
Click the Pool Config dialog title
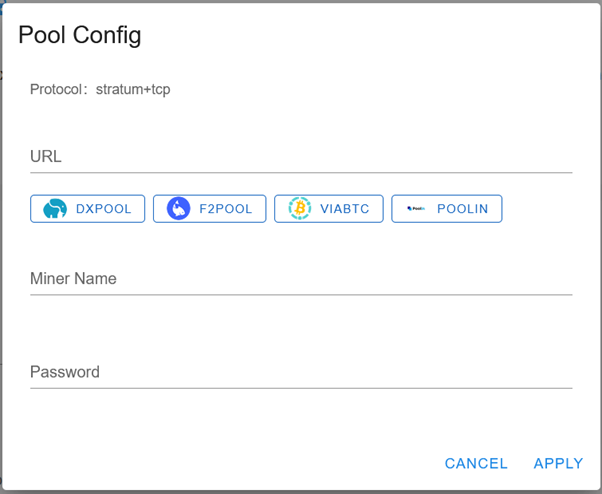click(80, 35)
